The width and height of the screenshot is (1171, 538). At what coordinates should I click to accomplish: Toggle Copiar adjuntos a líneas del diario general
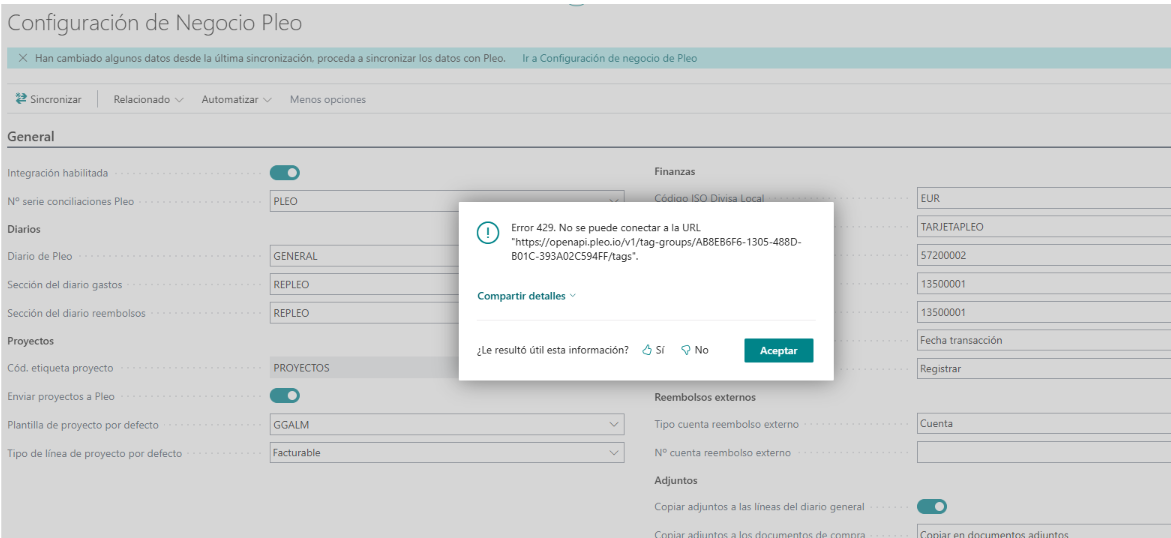pos(932,507)
